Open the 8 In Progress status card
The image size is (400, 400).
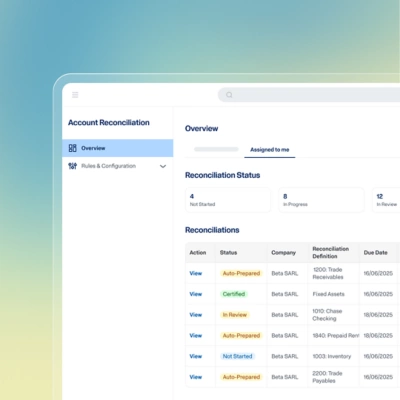tap(321, 200)
